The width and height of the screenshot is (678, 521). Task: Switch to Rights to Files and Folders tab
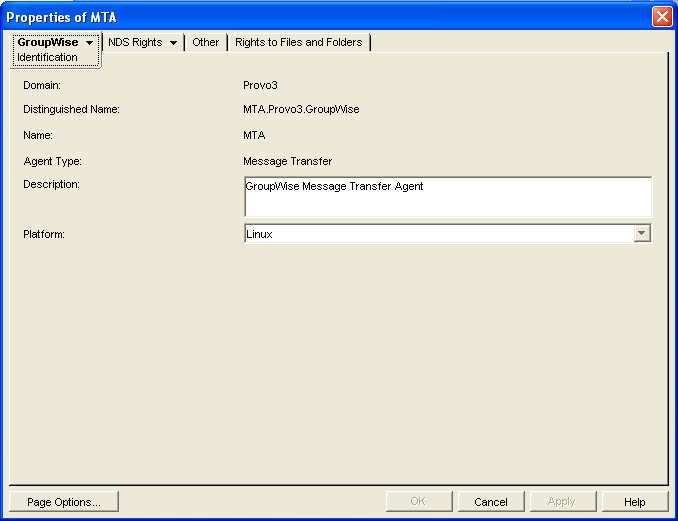299,42
